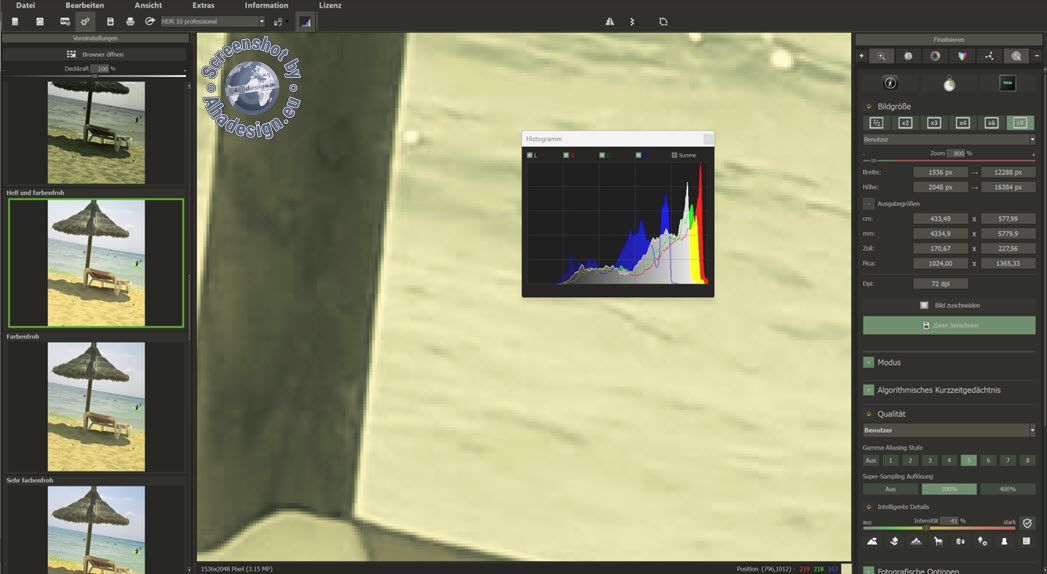Viewport: 1047px width, 574px height.
Task: Set Gamma-Aliasing Stufe to 3
Action: (929, 460)
